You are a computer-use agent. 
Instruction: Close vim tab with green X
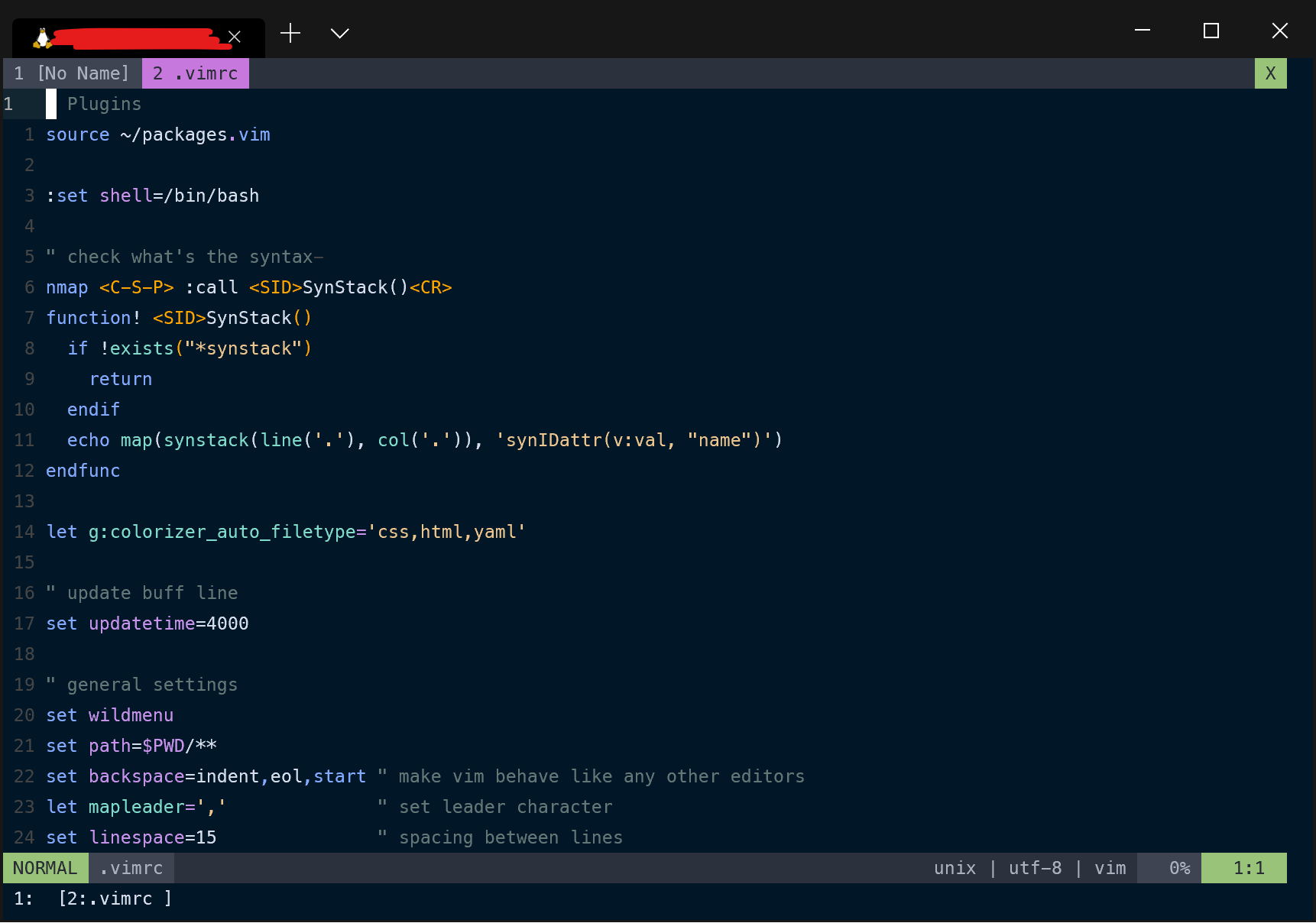click(1270, 73)
